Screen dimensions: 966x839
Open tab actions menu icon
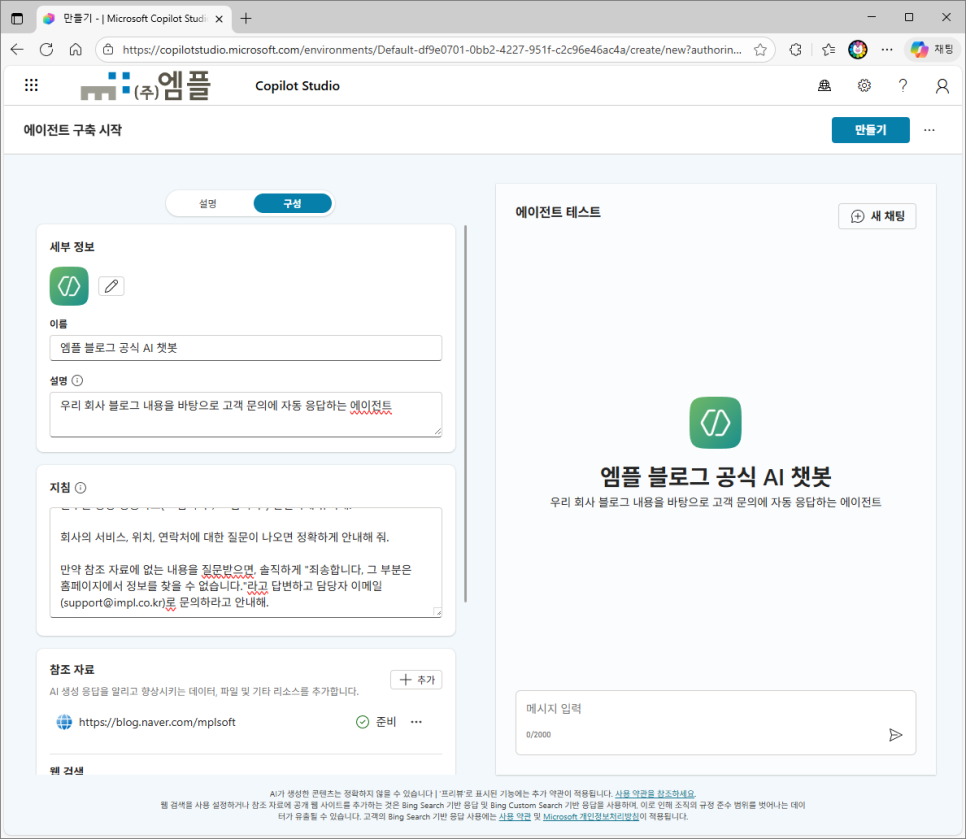point(17,18)
